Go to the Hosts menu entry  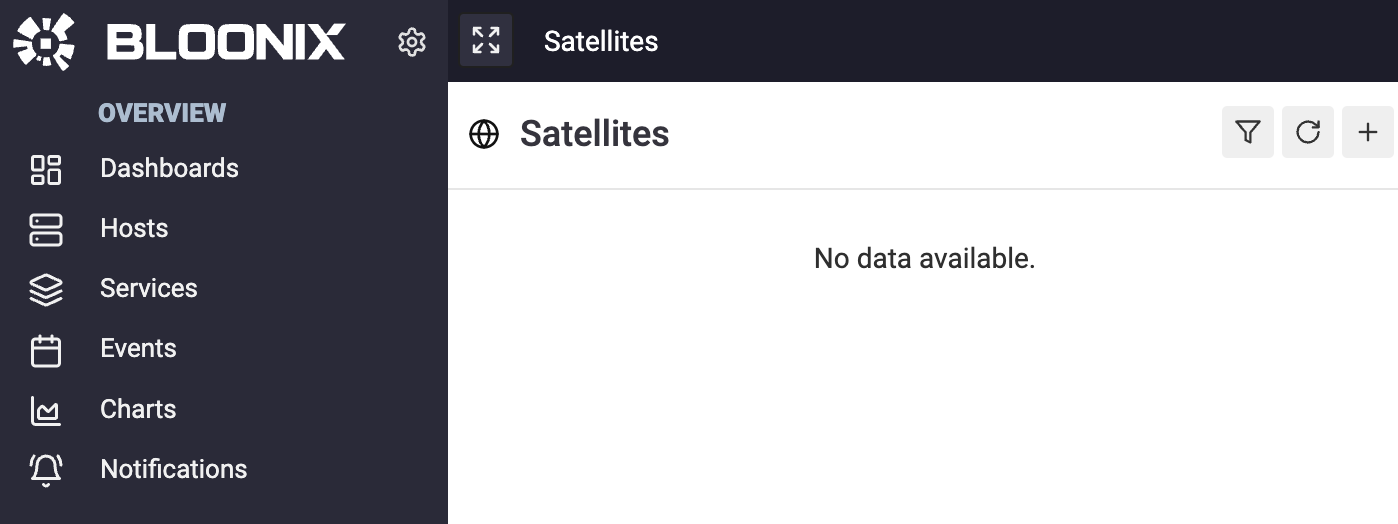(x=134, y=228)
